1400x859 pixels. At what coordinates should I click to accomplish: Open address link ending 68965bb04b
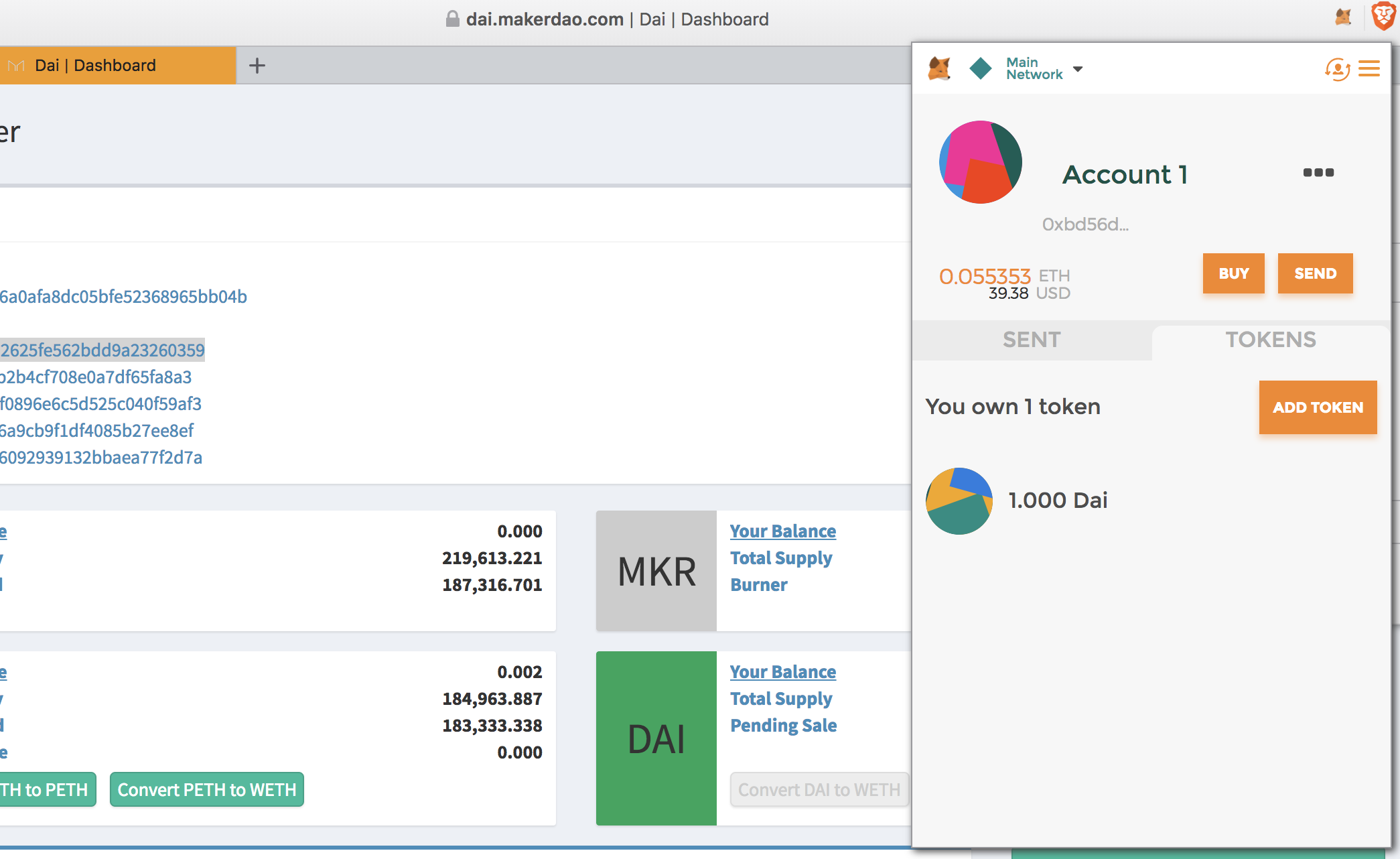coord(123,297)
